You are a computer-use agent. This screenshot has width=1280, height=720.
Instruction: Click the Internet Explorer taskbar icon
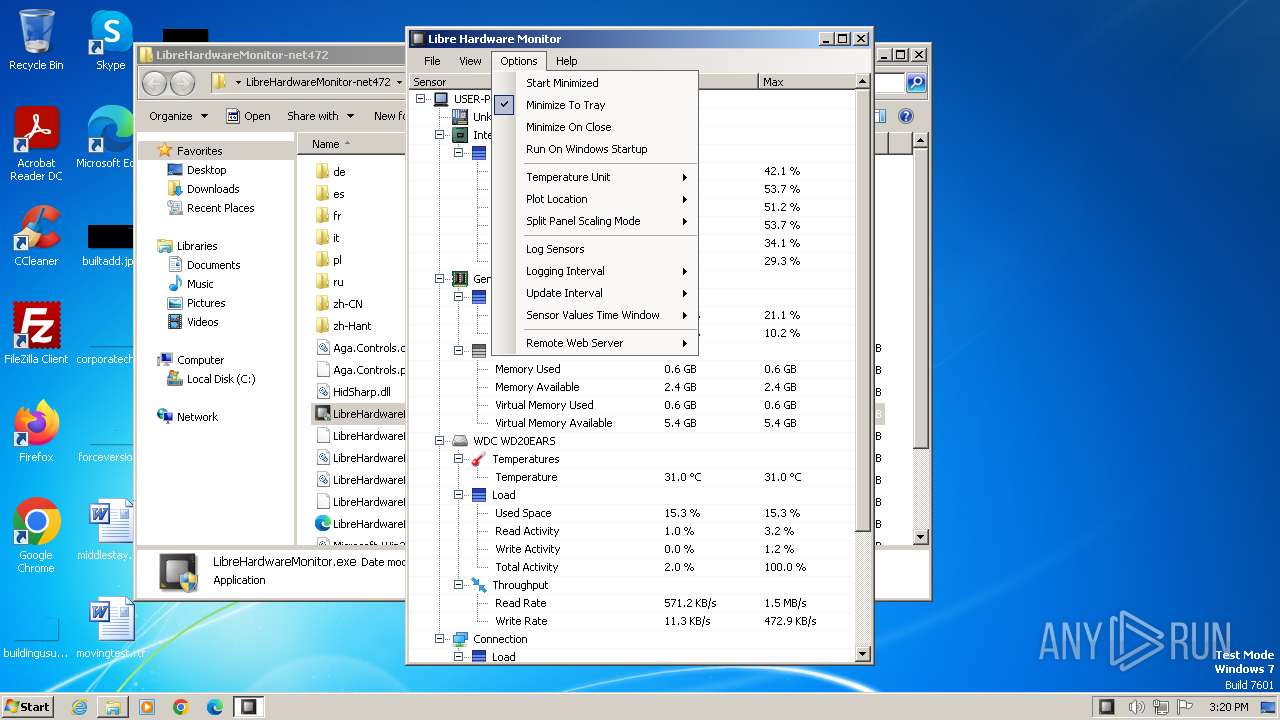(x=79, y=707)
